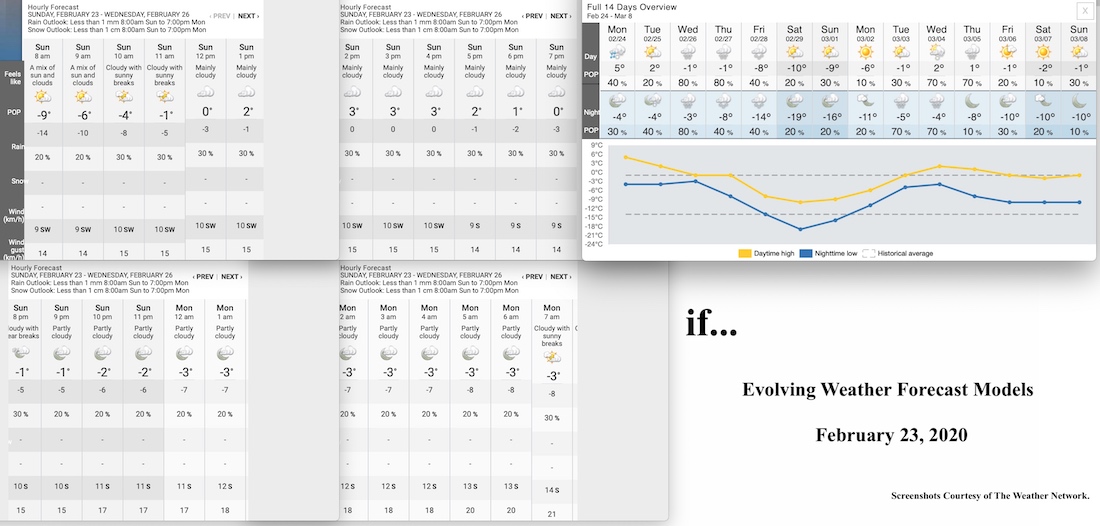Click the dashed Historical average legend swatch
Viewport: 1100px width, 526px height.
pos(867,253)
